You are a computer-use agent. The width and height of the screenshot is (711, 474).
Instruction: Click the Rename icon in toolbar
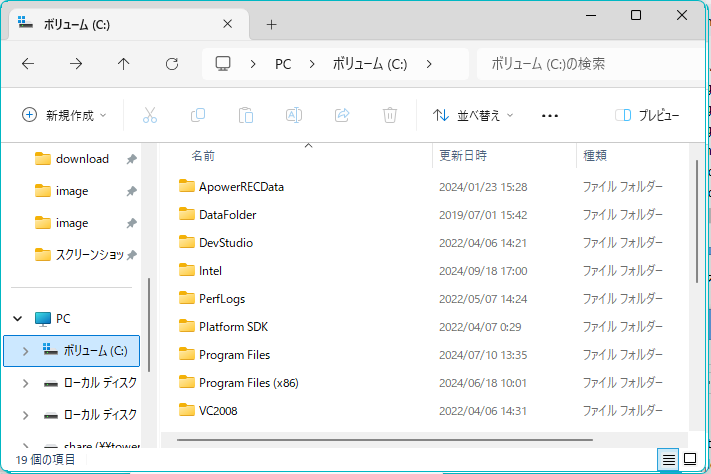pyautogui.click(x=294, y=115)
